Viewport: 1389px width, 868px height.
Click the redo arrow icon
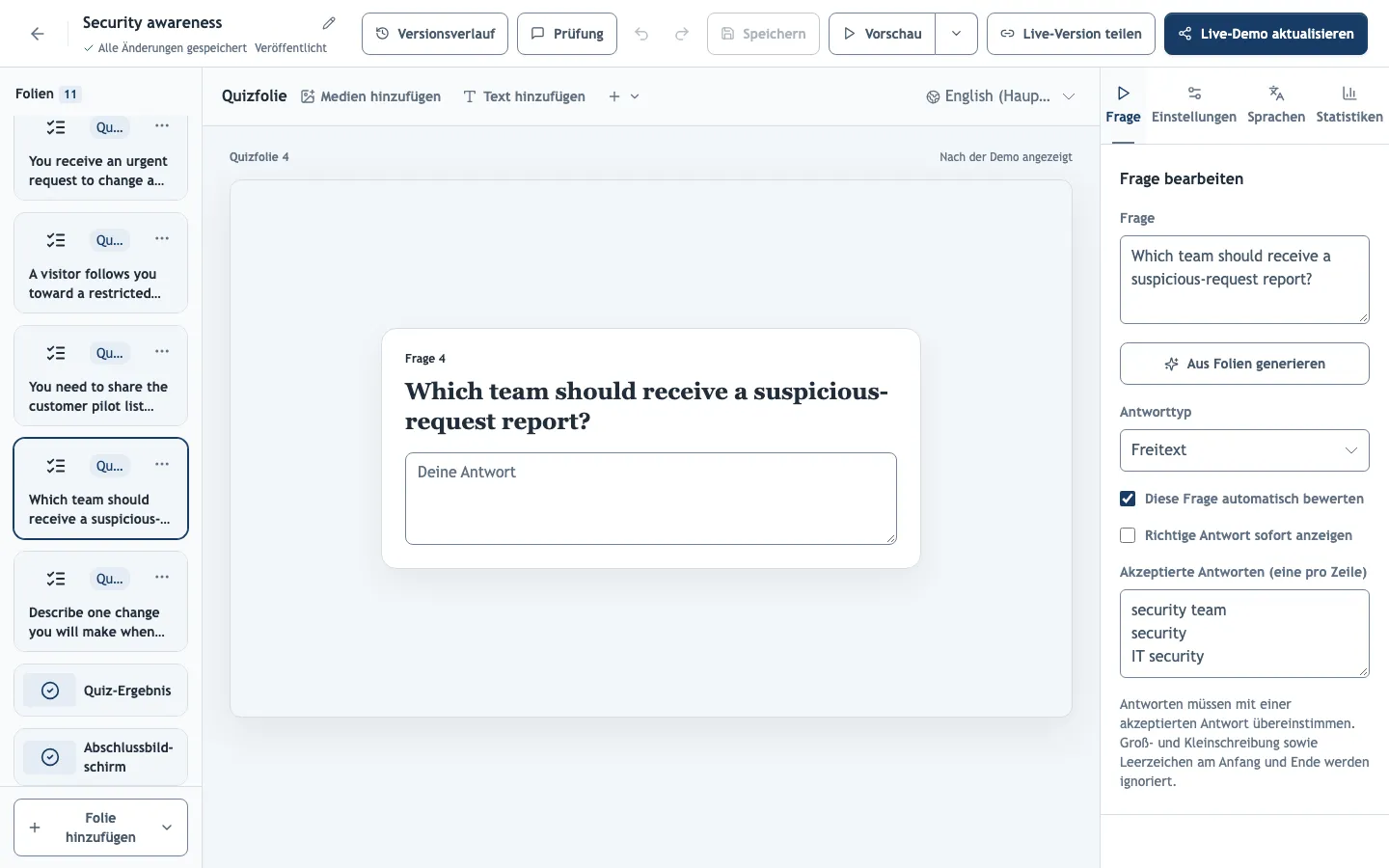(682, 34)
